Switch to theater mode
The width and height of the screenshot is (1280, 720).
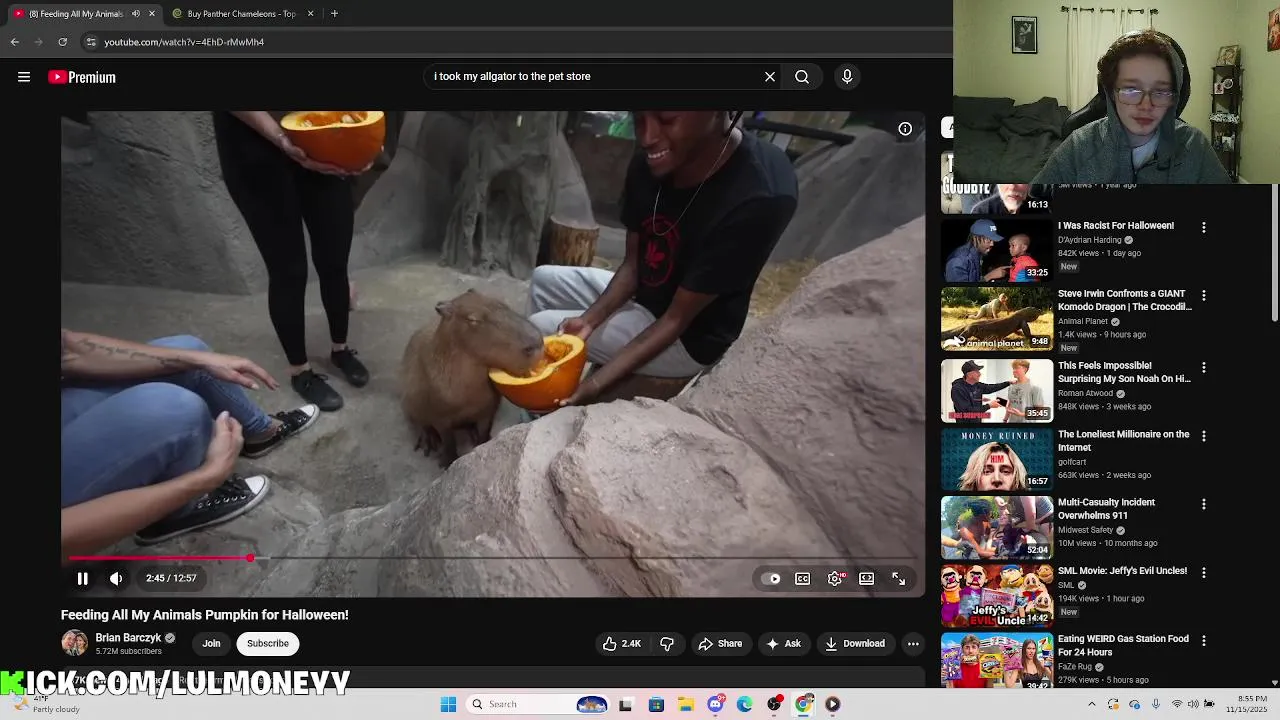click(x=867, y=578)
